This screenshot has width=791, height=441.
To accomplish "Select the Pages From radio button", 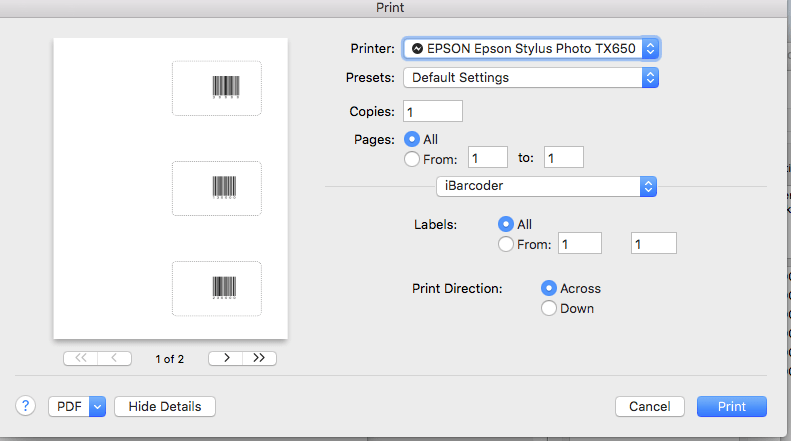I will click(x=412, y=159).
